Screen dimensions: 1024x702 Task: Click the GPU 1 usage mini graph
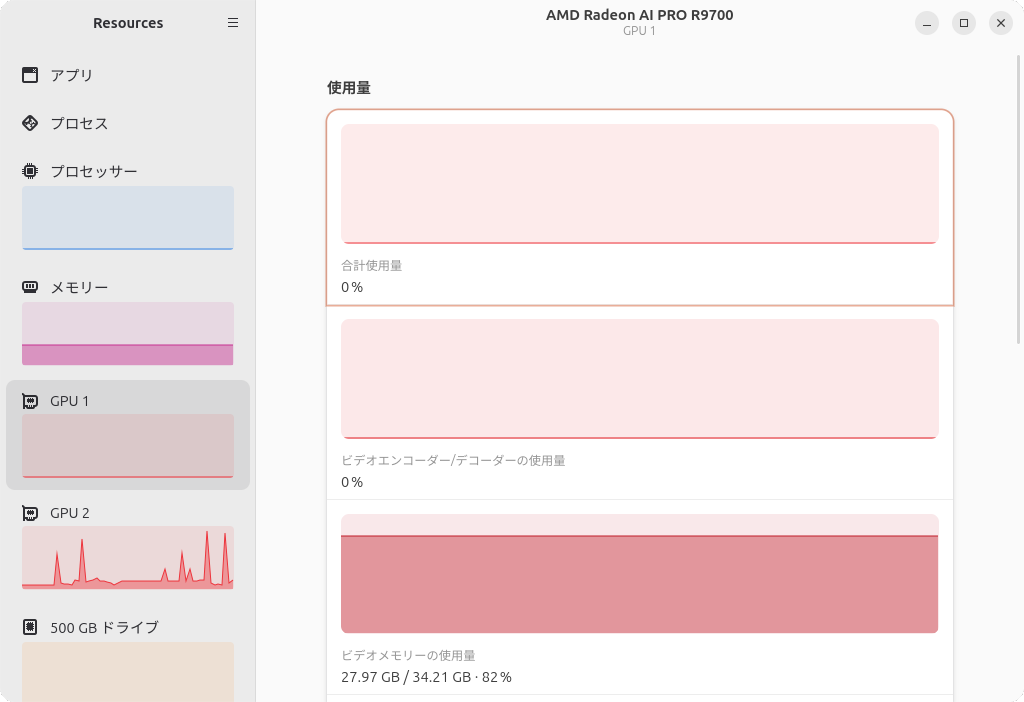(128, 445)
